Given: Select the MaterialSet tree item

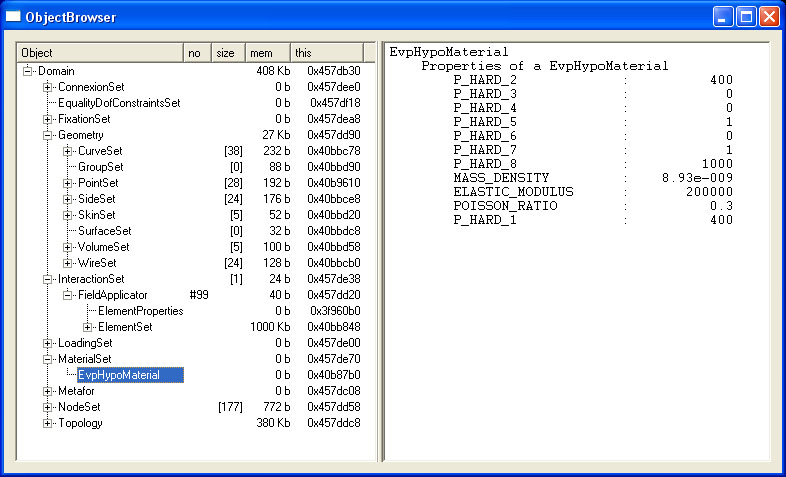Looking at the screenshot, I should (x=85, y=359).
